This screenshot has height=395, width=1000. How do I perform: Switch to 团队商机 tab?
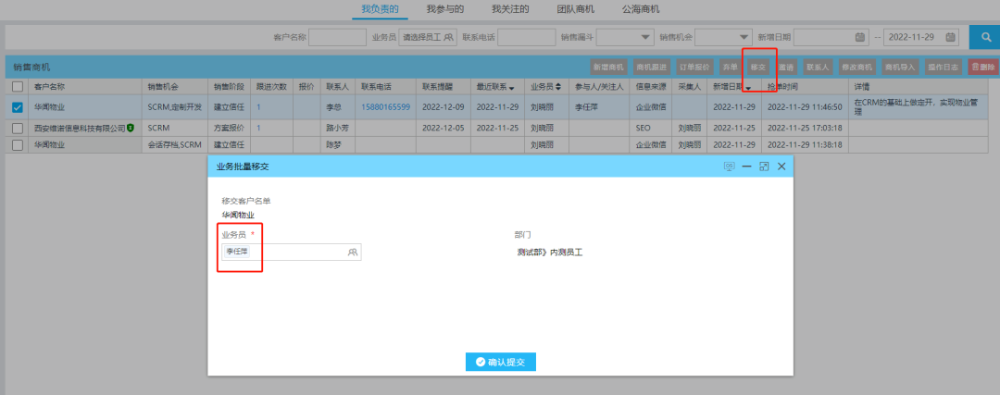pos(575,9)
